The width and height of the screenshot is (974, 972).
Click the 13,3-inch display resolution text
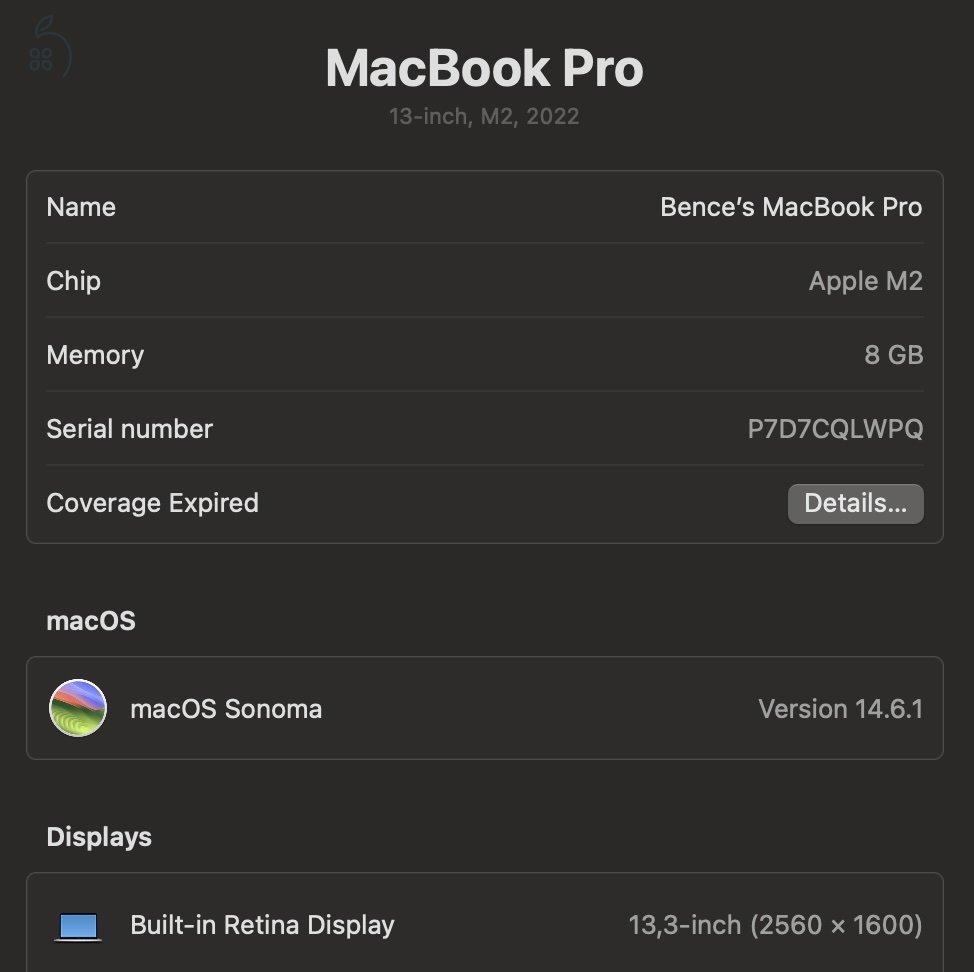click(x=775, y=925)
